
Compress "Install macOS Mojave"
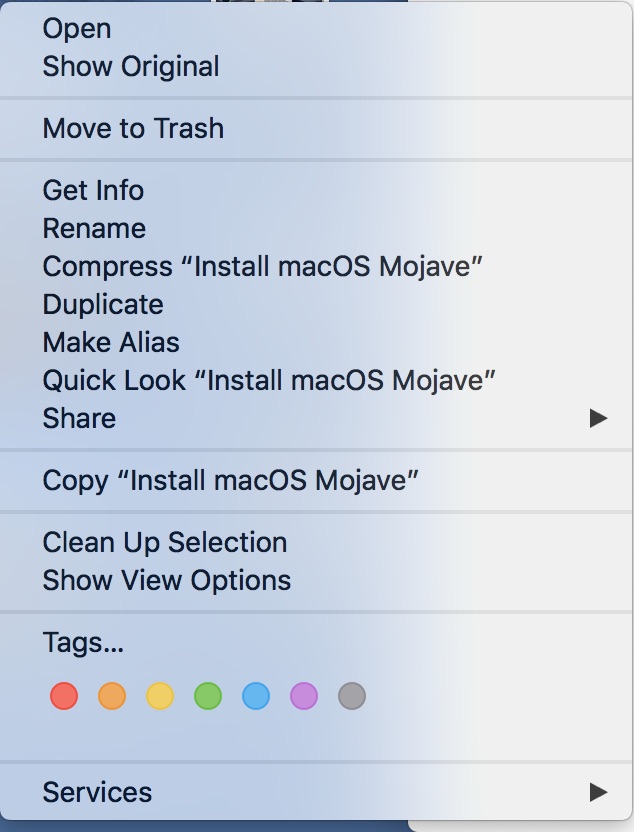[x=263, y=266]
